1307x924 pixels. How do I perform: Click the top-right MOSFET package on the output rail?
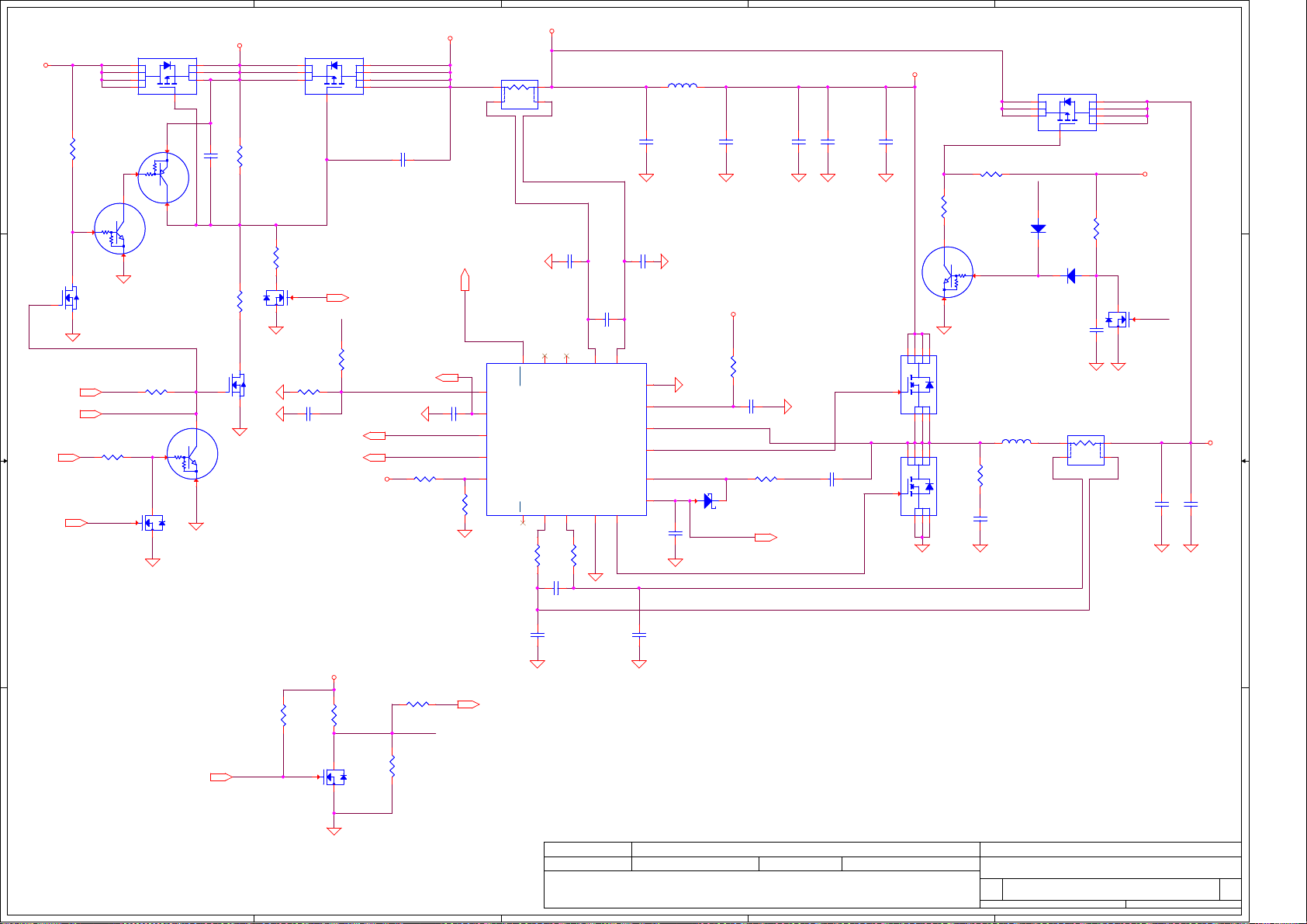pos(1067,112)
